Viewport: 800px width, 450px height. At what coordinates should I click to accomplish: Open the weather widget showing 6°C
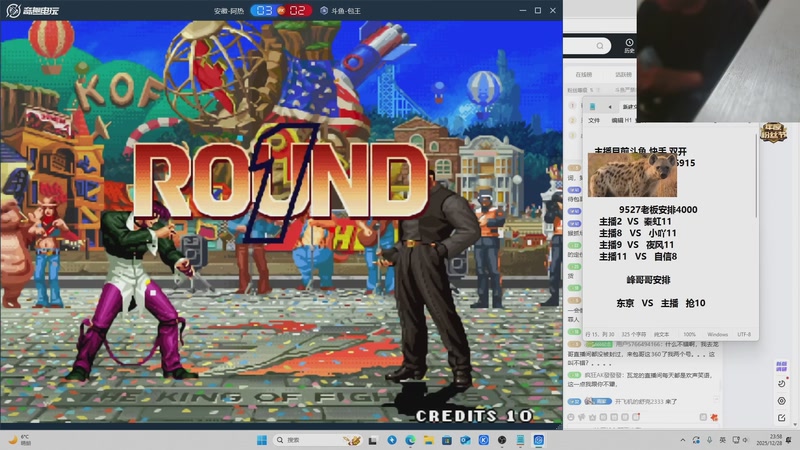pyautogui.click(x=19, y=440)
